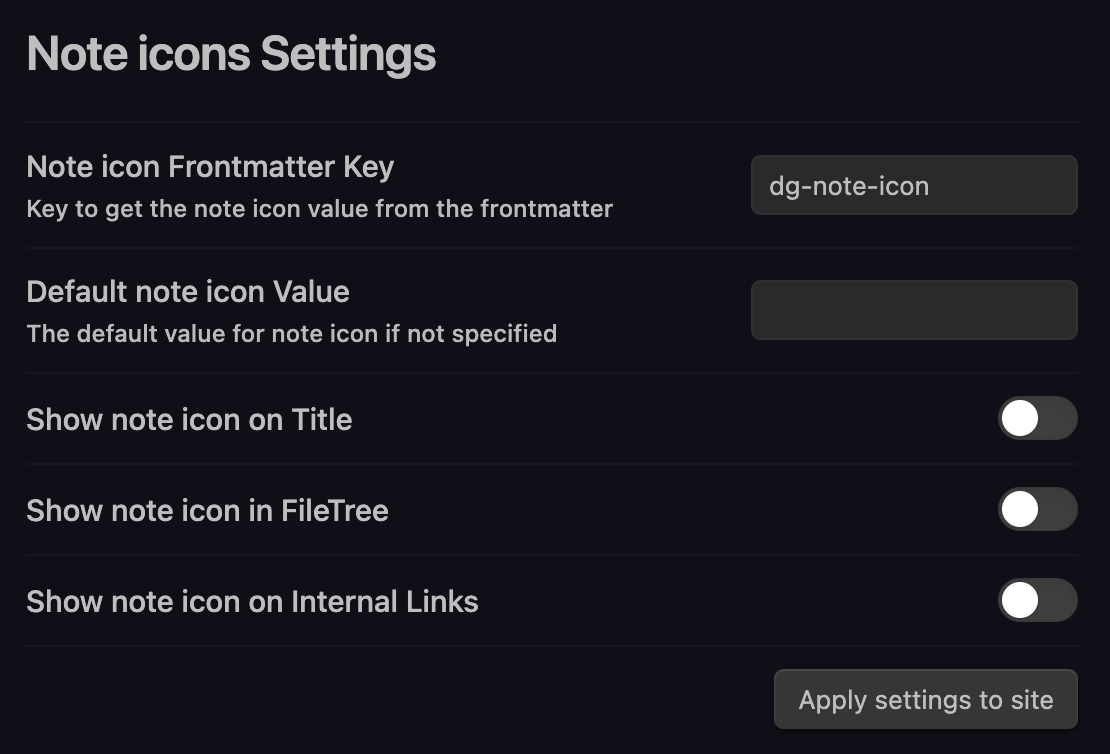Click the word Settings in the heading
1110x754 pixels.
348,54
